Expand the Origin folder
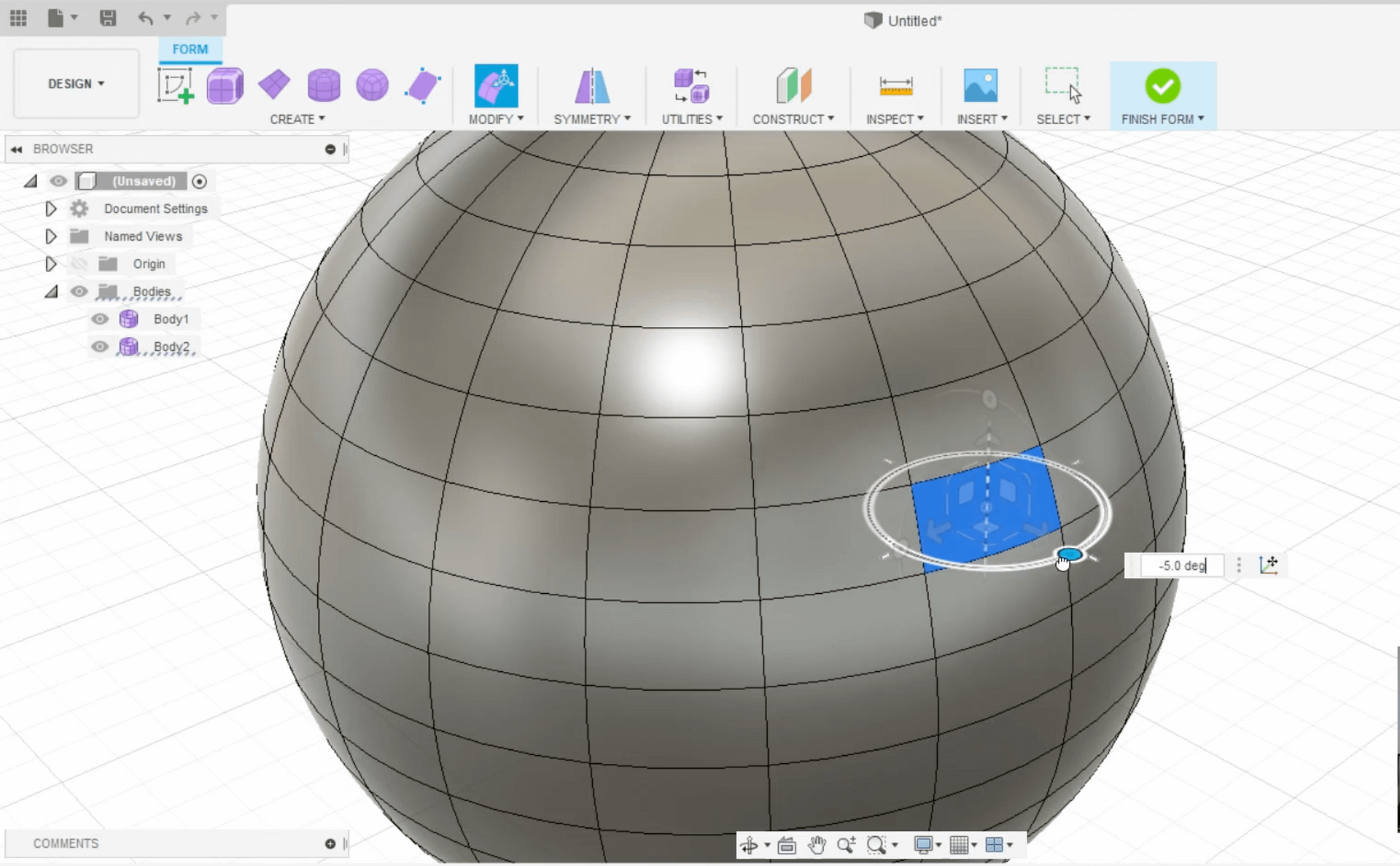 [50, 264]
